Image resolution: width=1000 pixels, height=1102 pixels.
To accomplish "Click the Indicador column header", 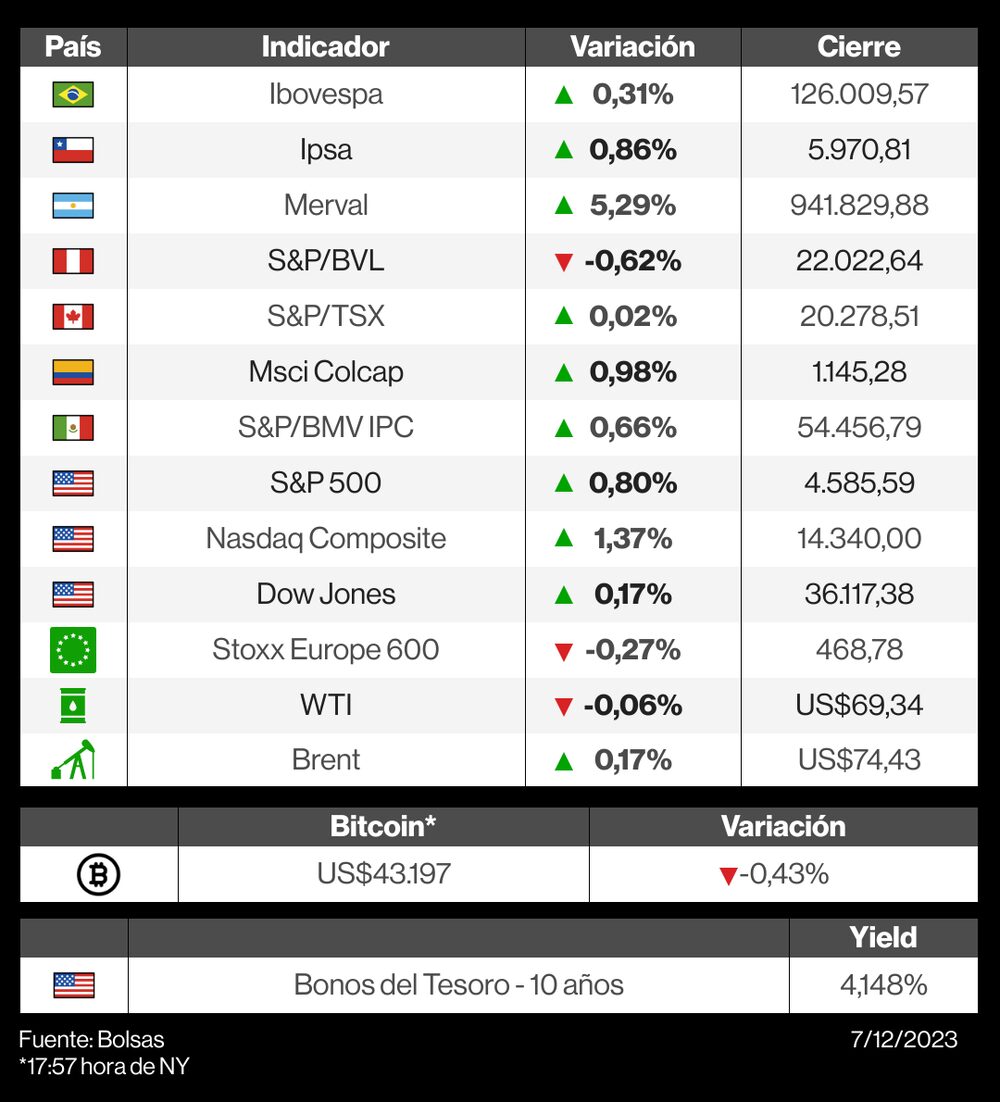I will 325,47.
